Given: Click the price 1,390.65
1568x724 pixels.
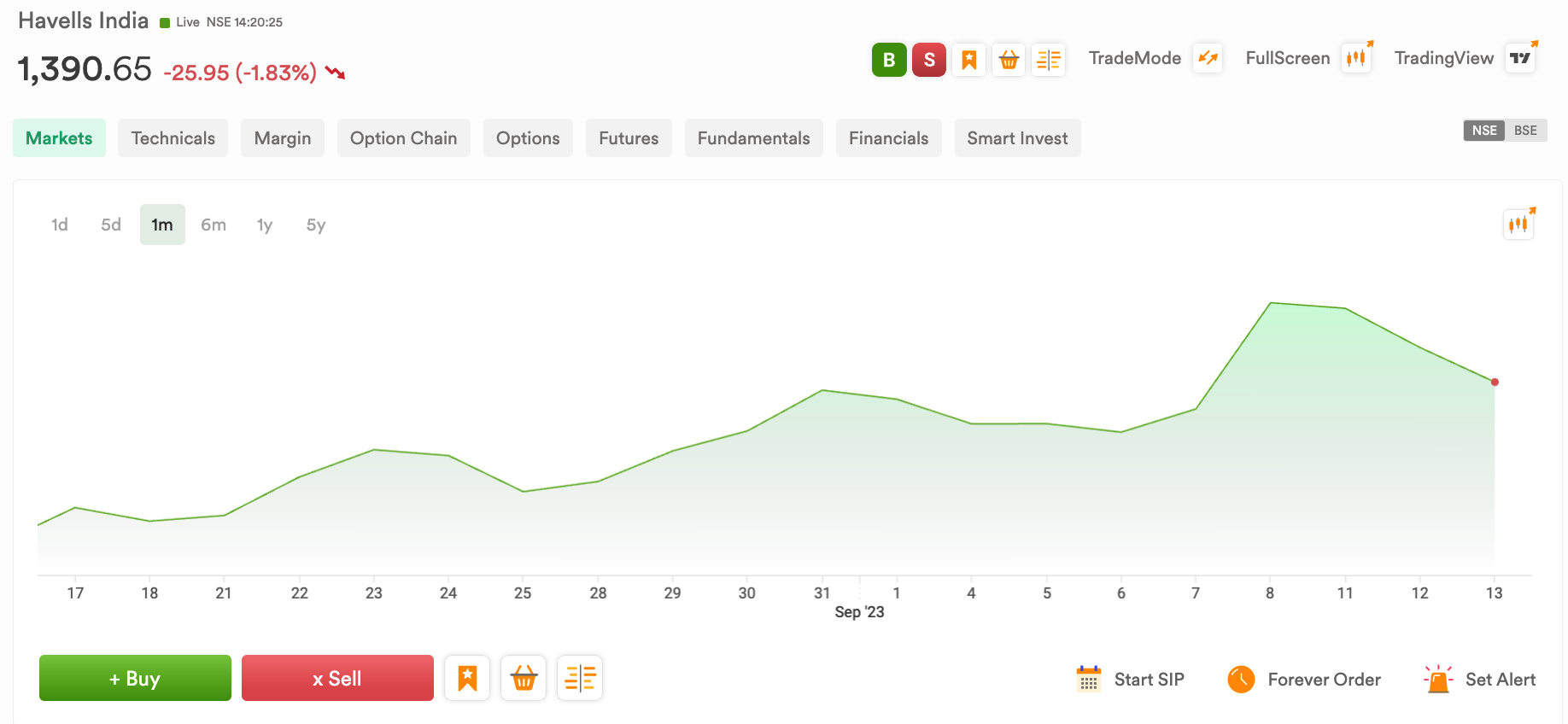Looking at the screenshot, I should pyautogui.click(x=85, y=69).
